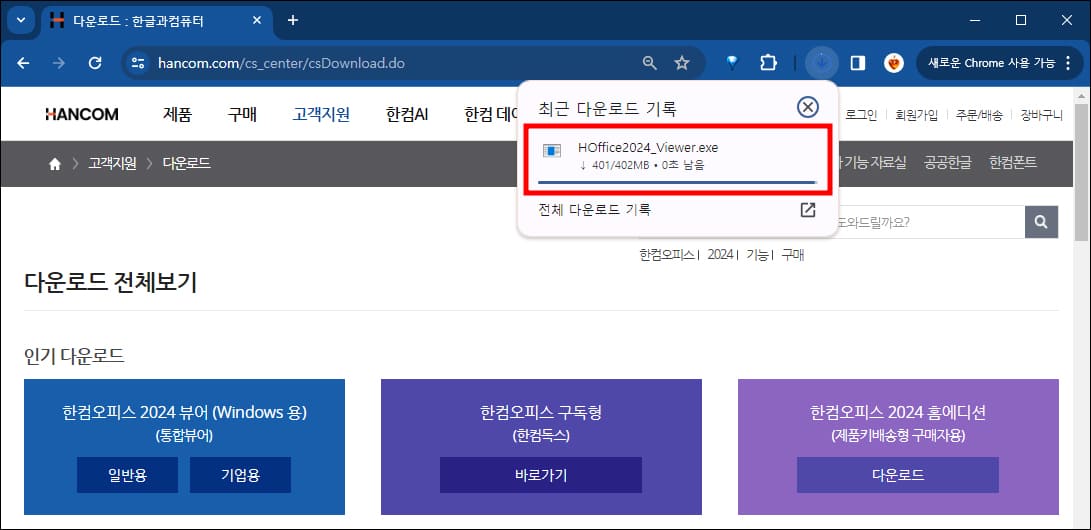Click the blue diamond extension icon

[x=732, y=63]
